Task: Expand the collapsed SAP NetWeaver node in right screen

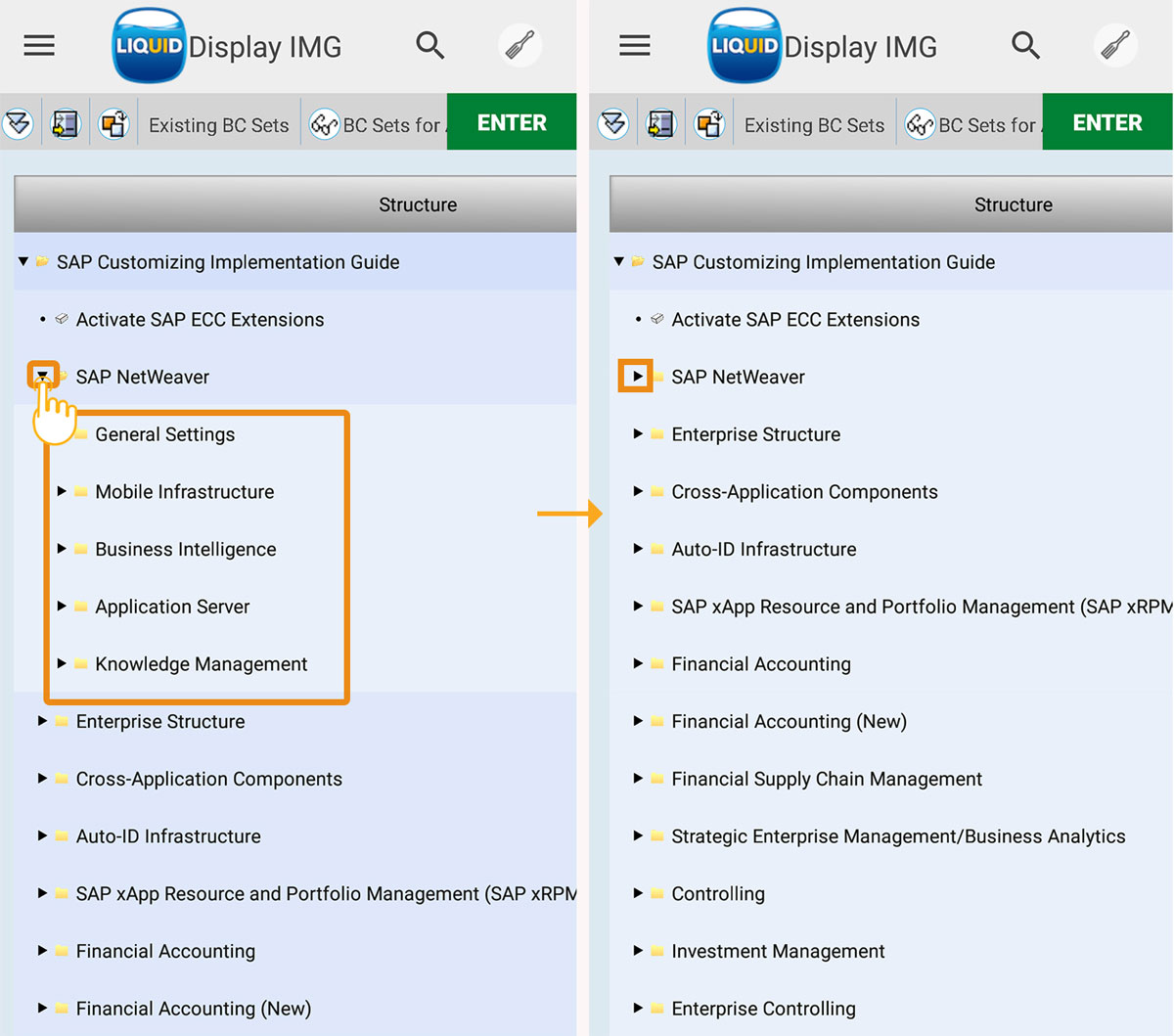Action: (x=637, y=377)
